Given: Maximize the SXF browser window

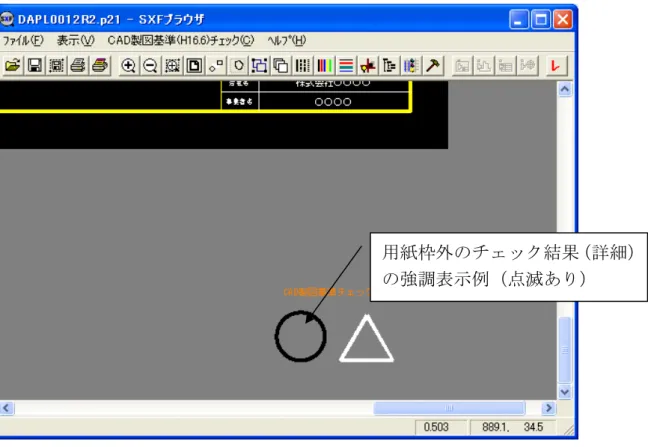Looking at the screenshot, I should (x=541, y=19).
